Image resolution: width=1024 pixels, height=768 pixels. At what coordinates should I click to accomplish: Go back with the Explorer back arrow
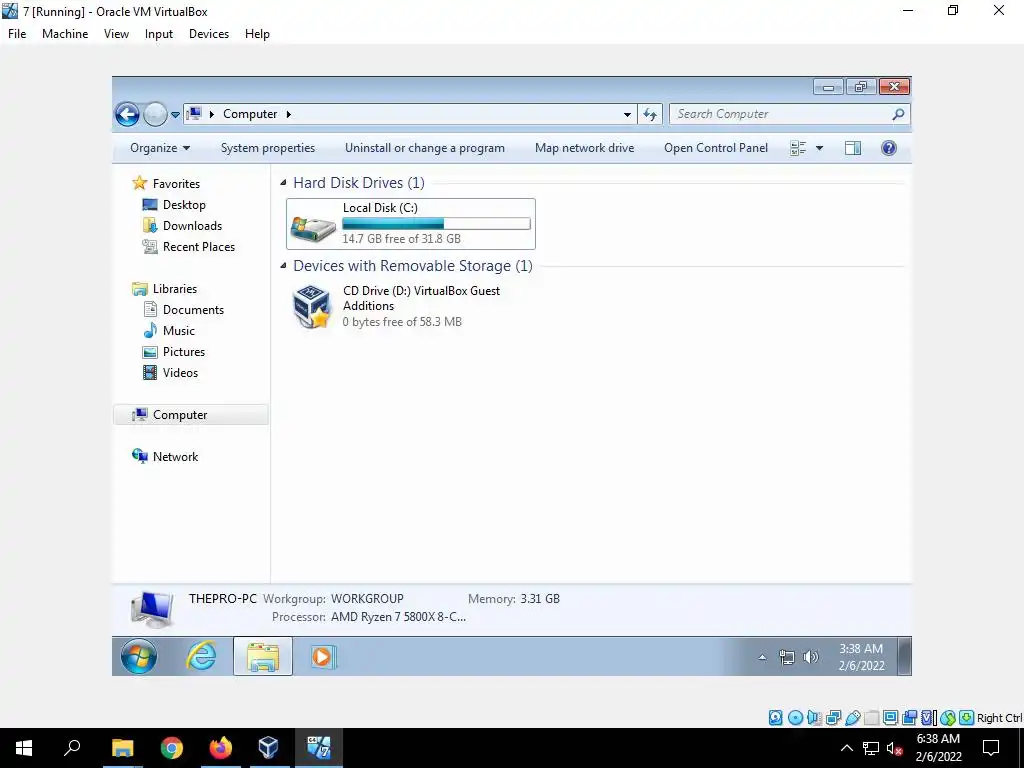[x=127, y=114]
